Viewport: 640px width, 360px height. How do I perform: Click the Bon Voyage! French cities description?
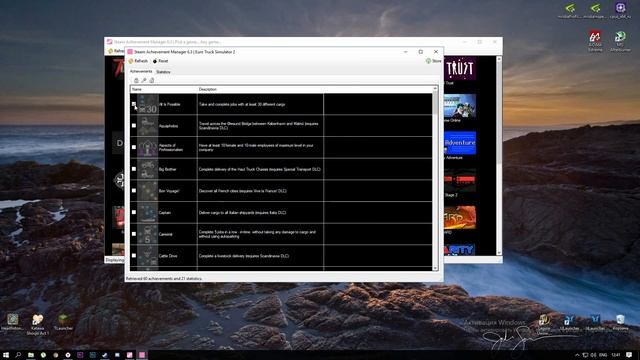click(x=242, y=191)
